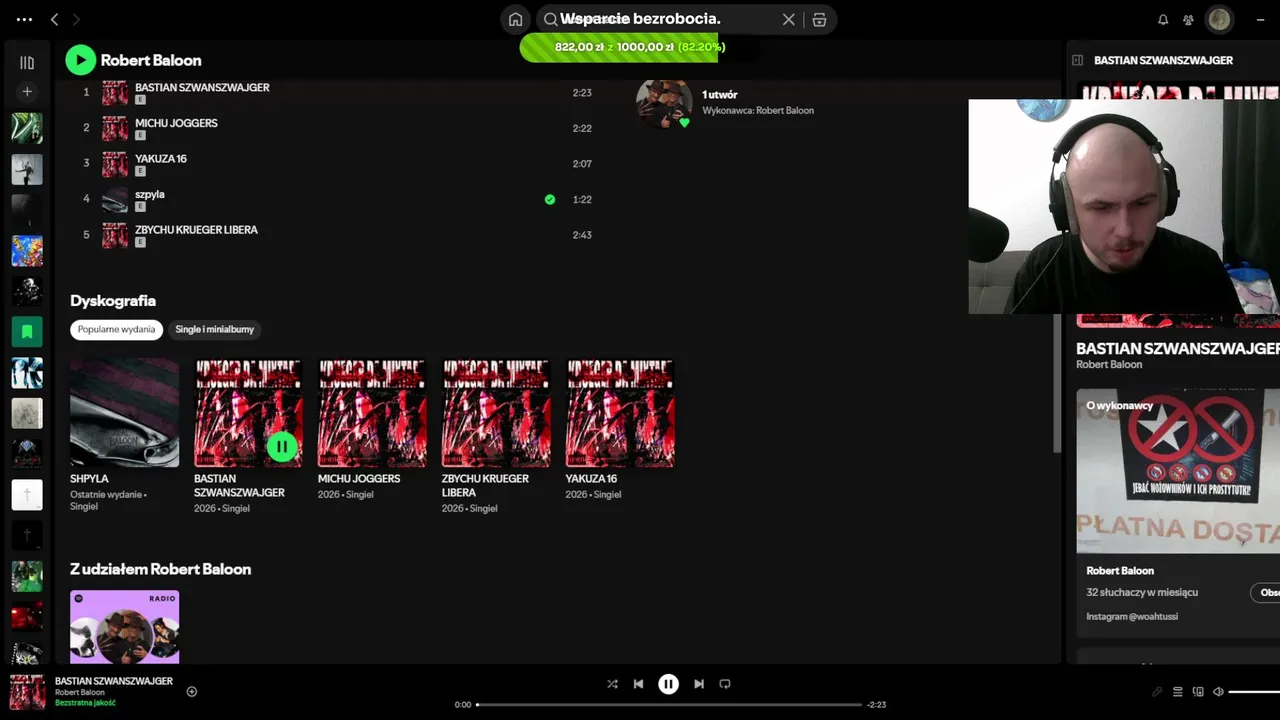The width and height of the screenshot is (1280, 720).
Task: Open Robert Baloon link under right panel title
Action: point(1109,365)
